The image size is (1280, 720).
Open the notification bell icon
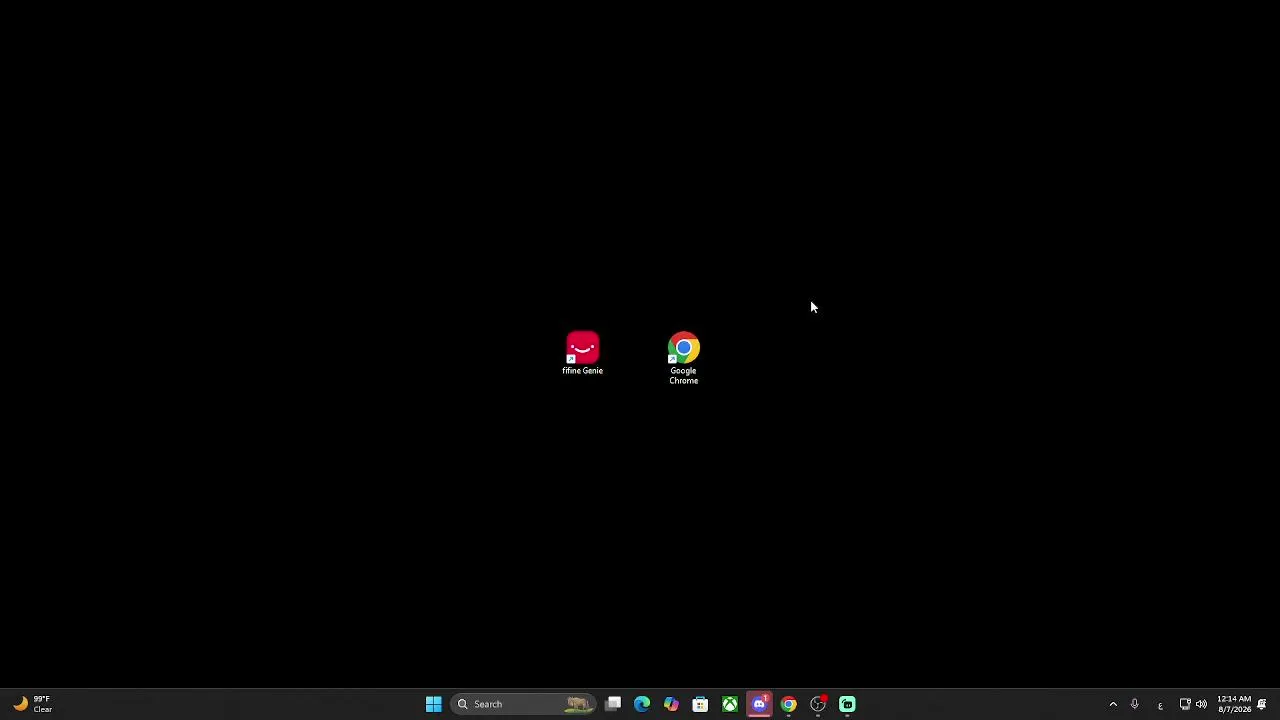(1262, 704)
